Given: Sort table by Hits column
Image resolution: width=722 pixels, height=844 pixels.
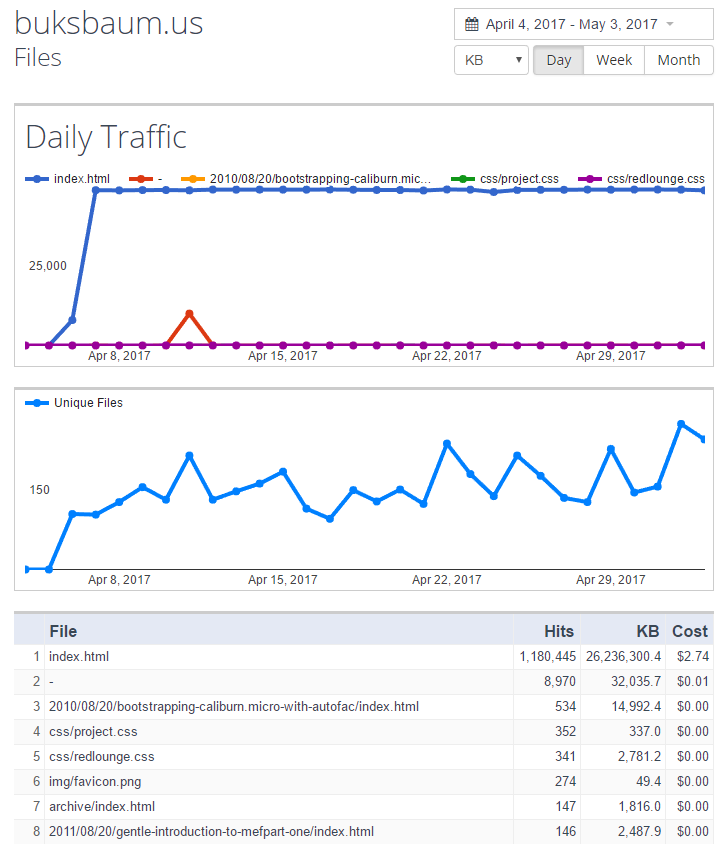Looking at the screenshot, I should coord(558,631).
